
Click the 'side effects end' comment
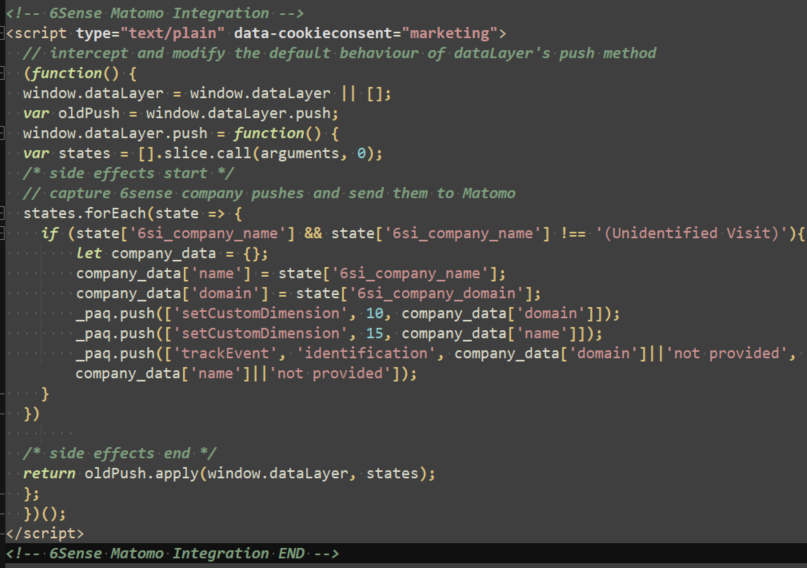(119, 453)
